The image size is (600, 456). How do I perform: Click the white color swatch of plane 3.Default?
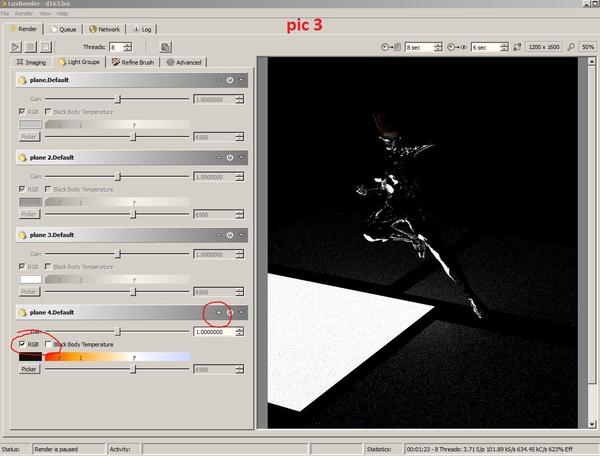[x=30, y=279]
